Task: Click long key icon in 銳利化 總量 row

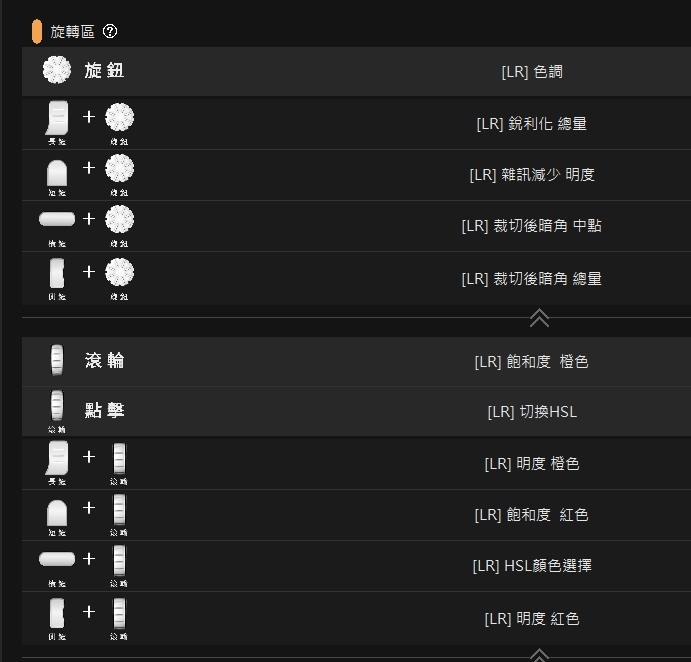Action: (57, 118)
